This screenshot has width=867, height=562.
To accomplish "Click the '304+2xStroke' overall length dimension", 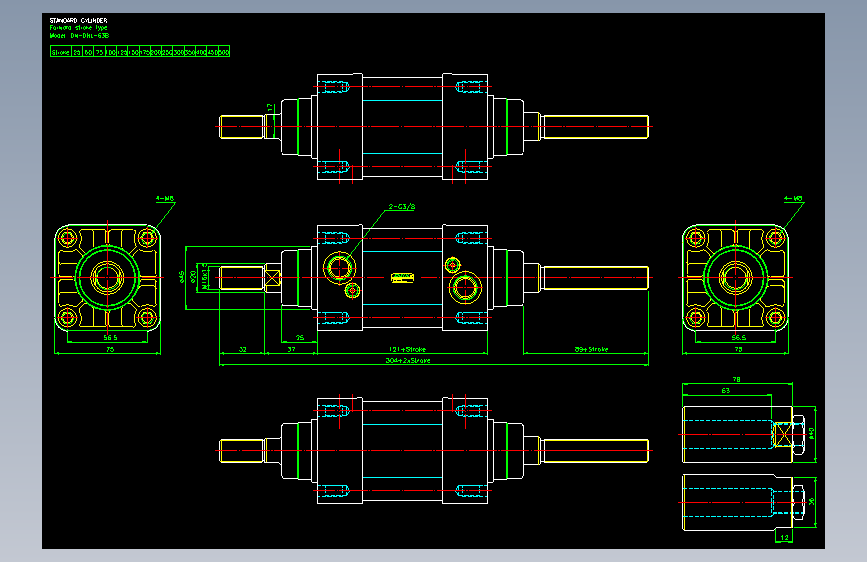I will [x=408, y=360].
